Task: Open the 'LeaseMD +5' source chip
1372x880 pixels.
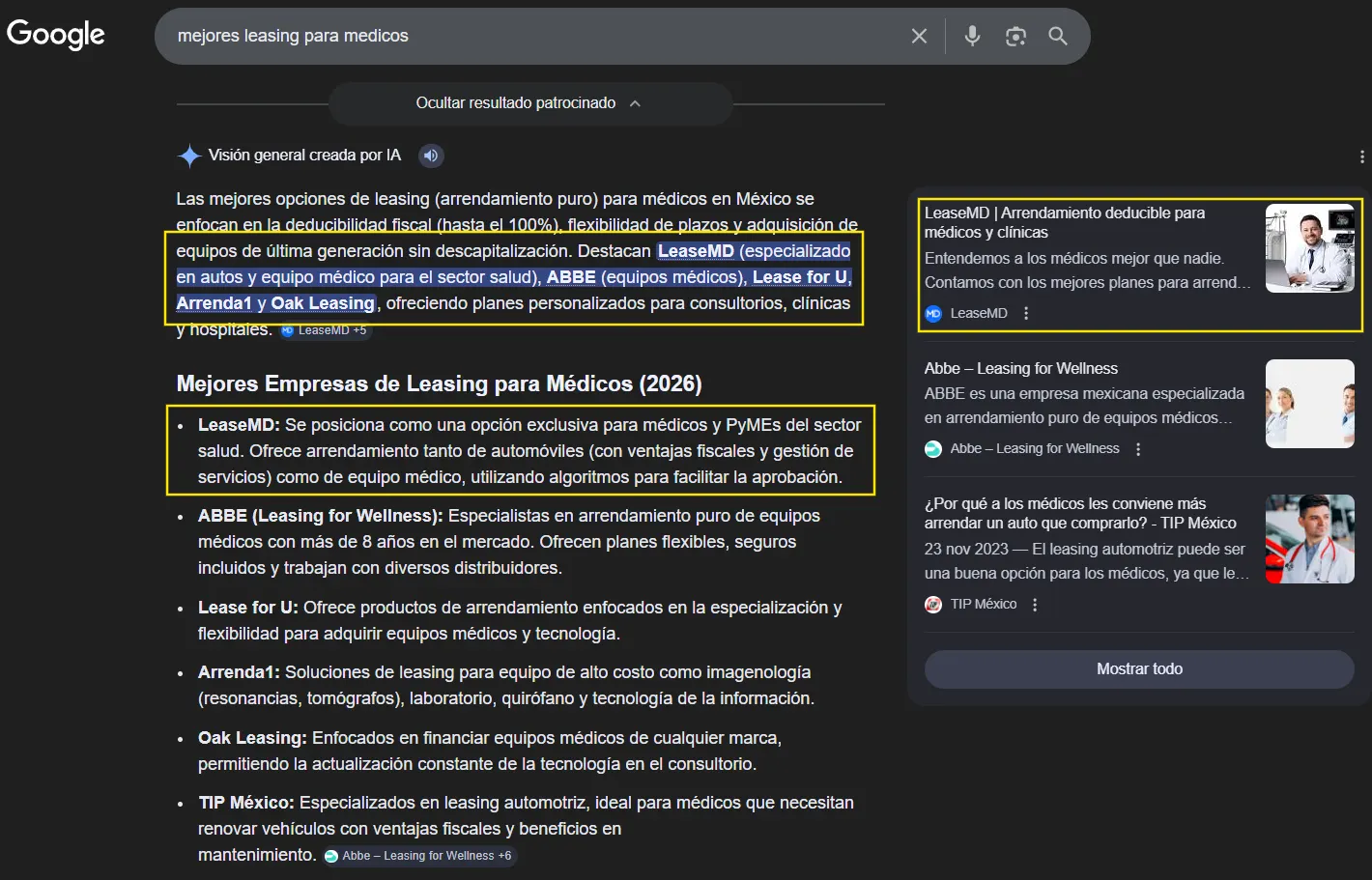Action: pyautogui.click(x=325, y=330)
